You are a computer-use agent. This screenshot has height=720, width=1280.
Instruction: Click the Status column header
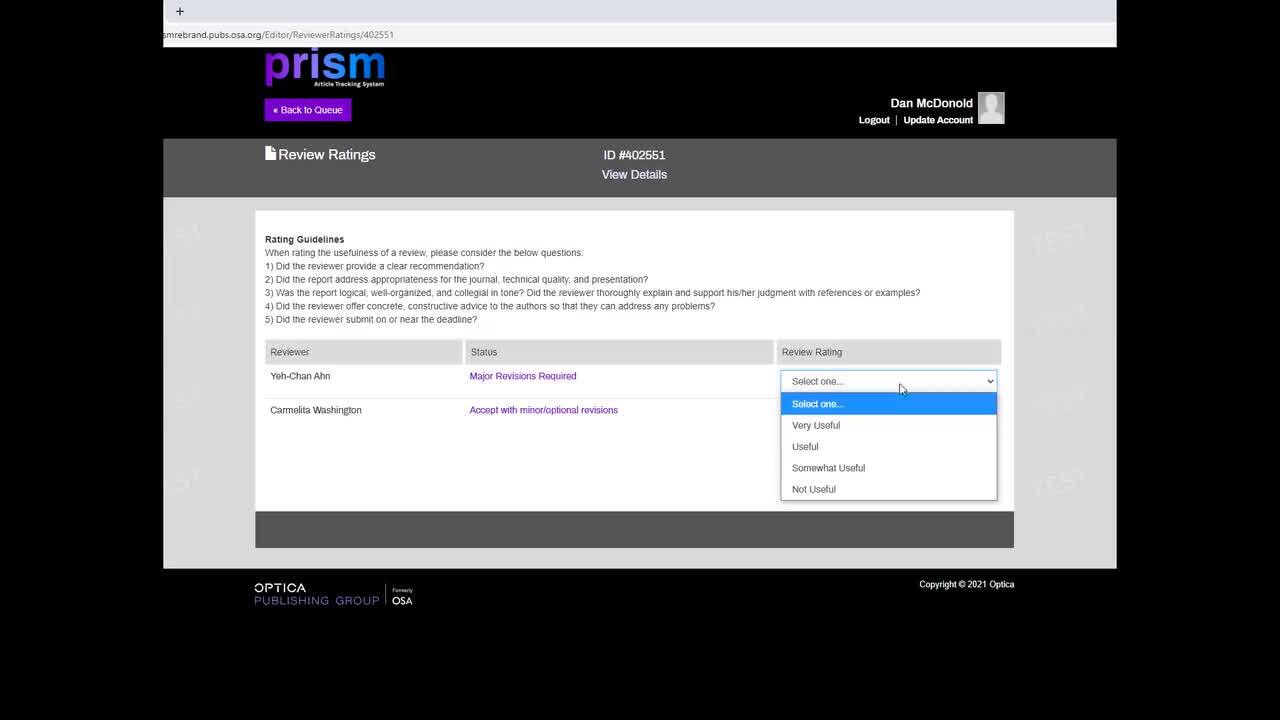point(619,352)
